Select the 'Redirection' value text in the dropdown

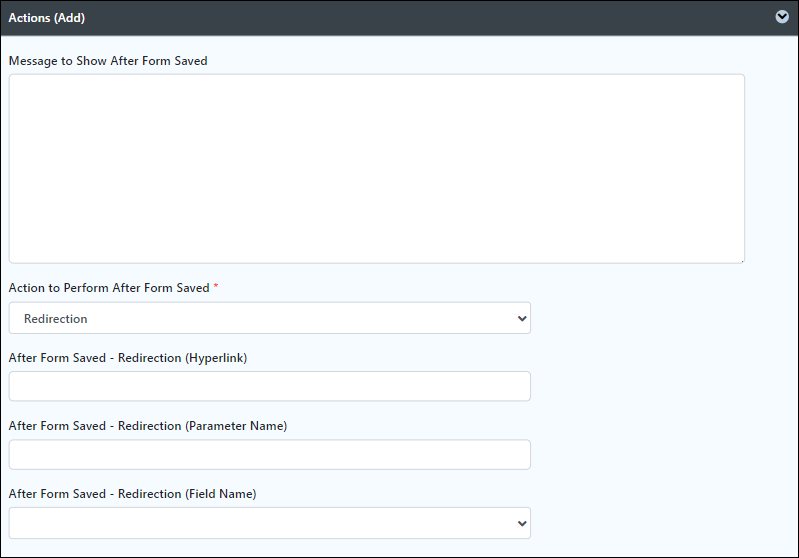[56, 318]
